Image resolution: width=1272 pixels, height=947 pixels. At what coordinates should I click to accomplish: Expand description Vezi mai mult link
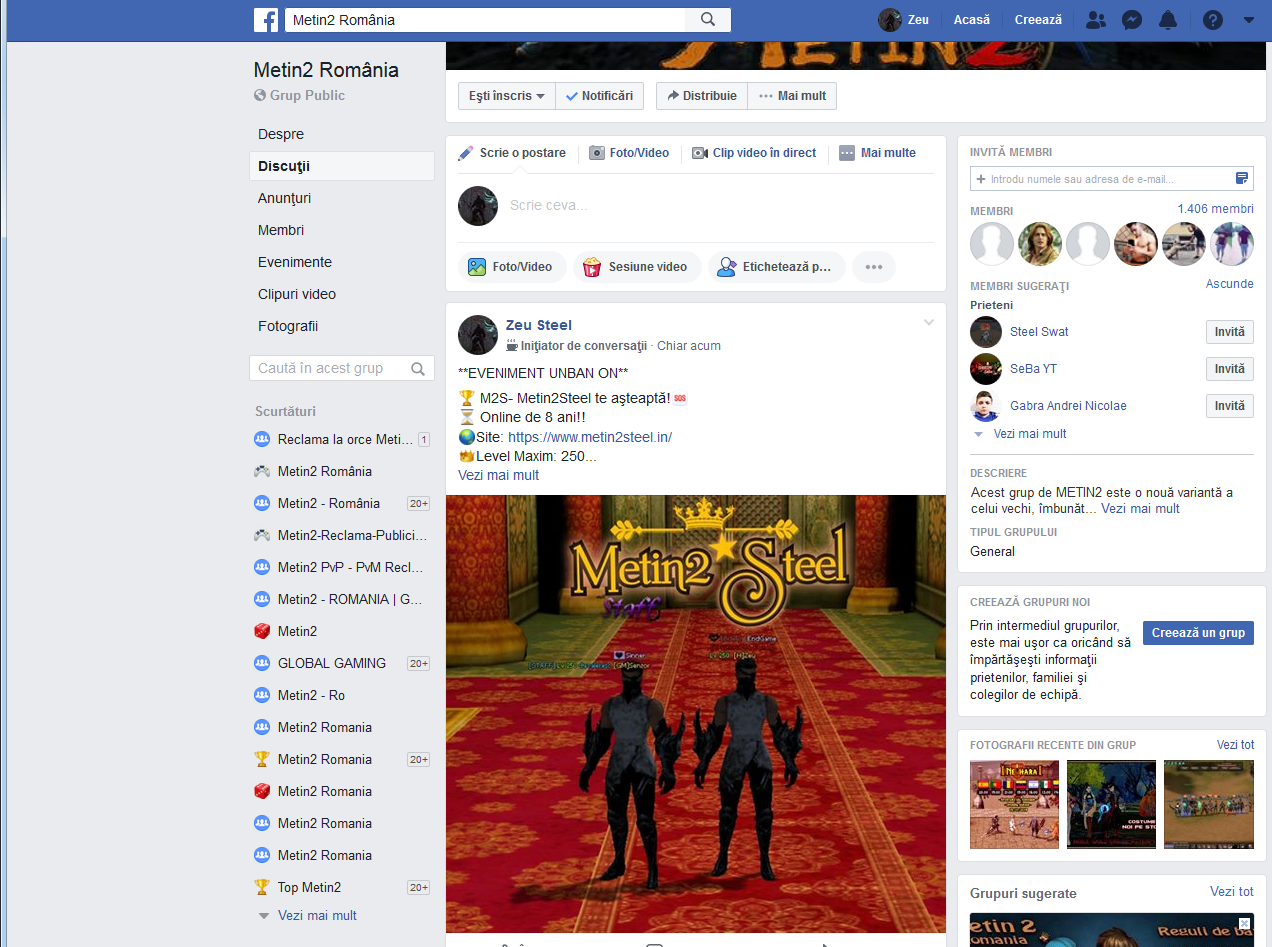[x=1140, y=509]
